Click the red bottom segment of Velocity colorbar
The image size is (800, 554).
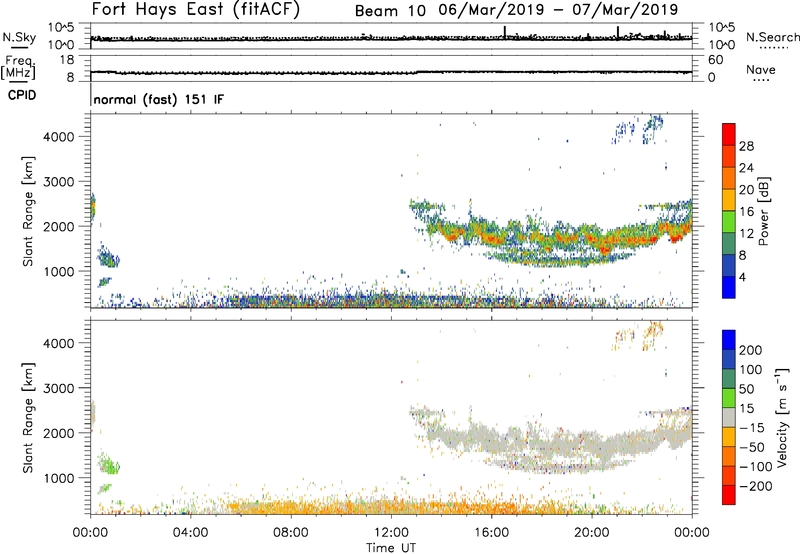(729, 495)
